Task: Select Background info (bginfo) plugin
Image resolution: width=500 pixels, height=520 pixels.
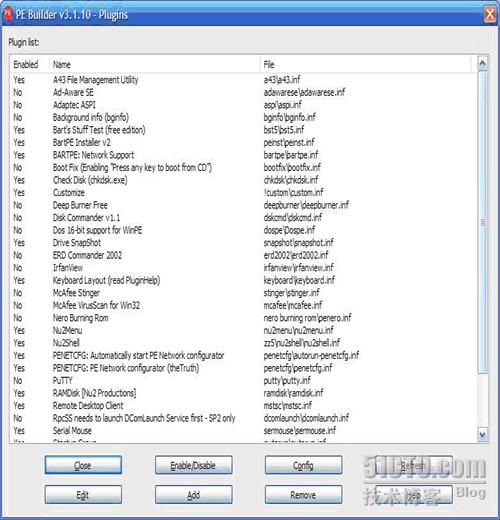Action: click(243, 117)
